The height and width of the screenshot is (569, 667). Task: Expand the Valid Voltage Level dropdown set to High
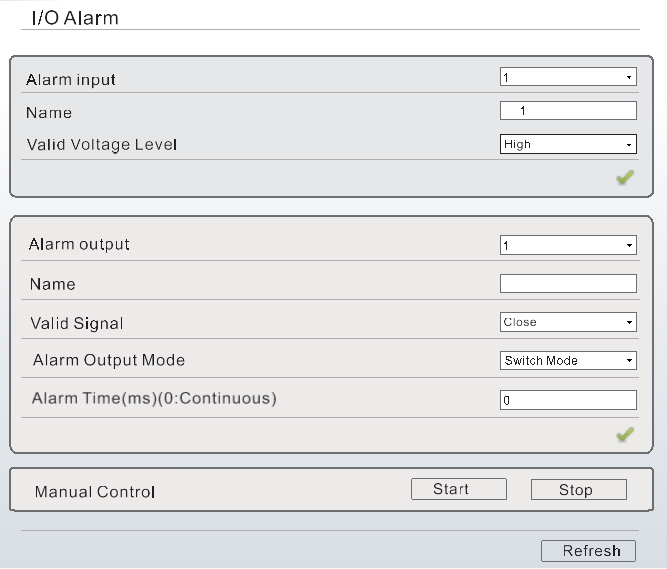(568, 144)
